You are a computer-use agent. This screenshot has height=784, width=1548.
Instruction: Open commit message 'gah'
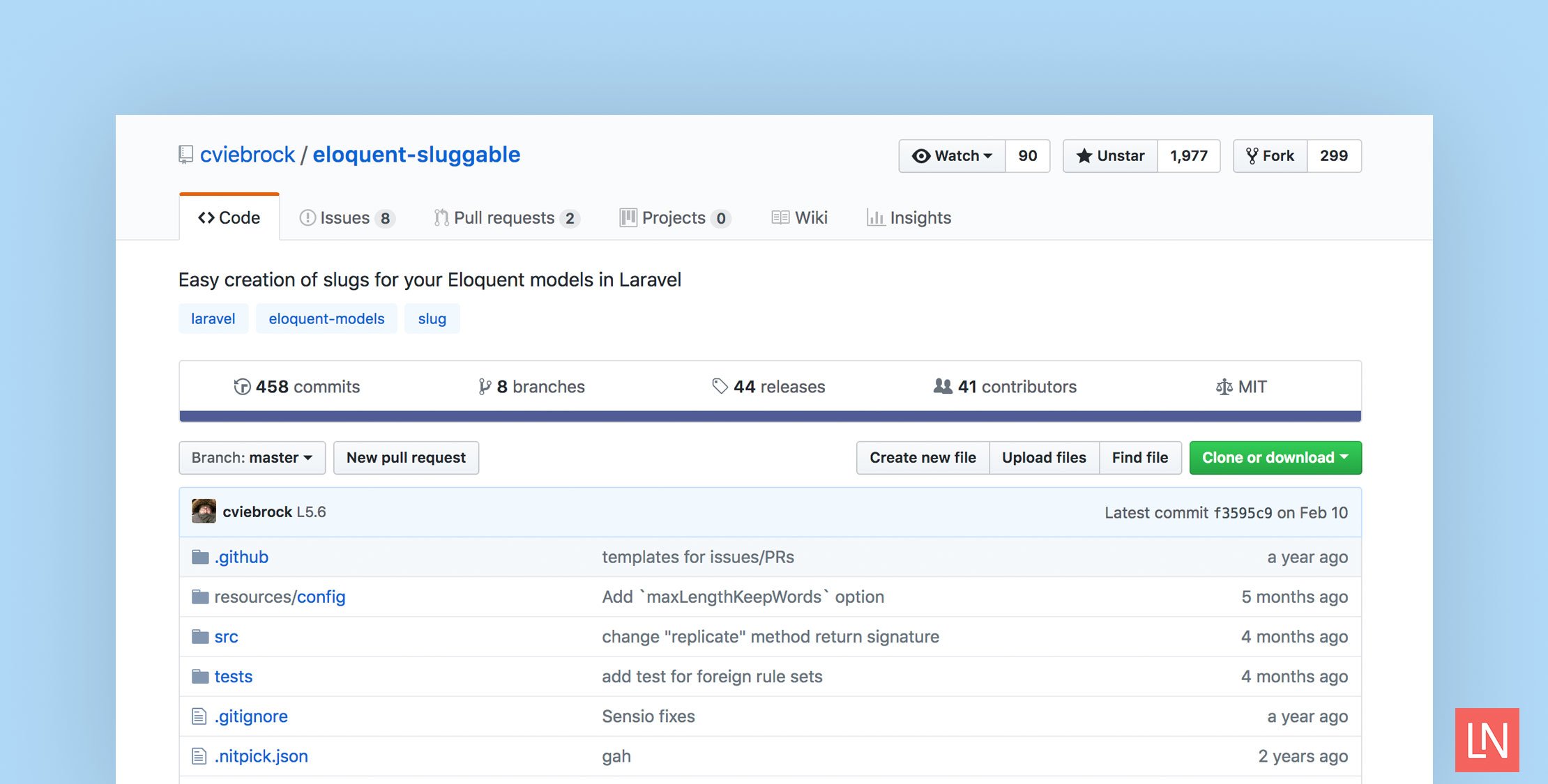(616, 756)
